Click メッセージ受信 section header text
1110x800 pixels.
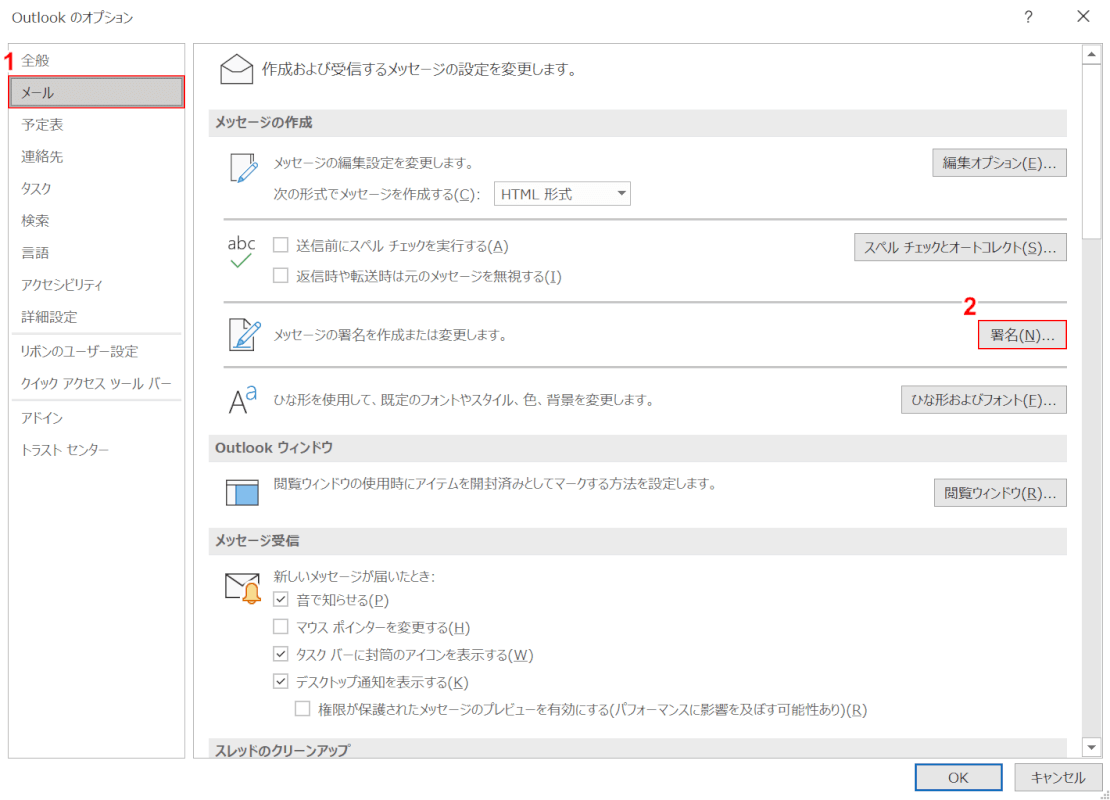pyautogui.click(x=257, y=541)
